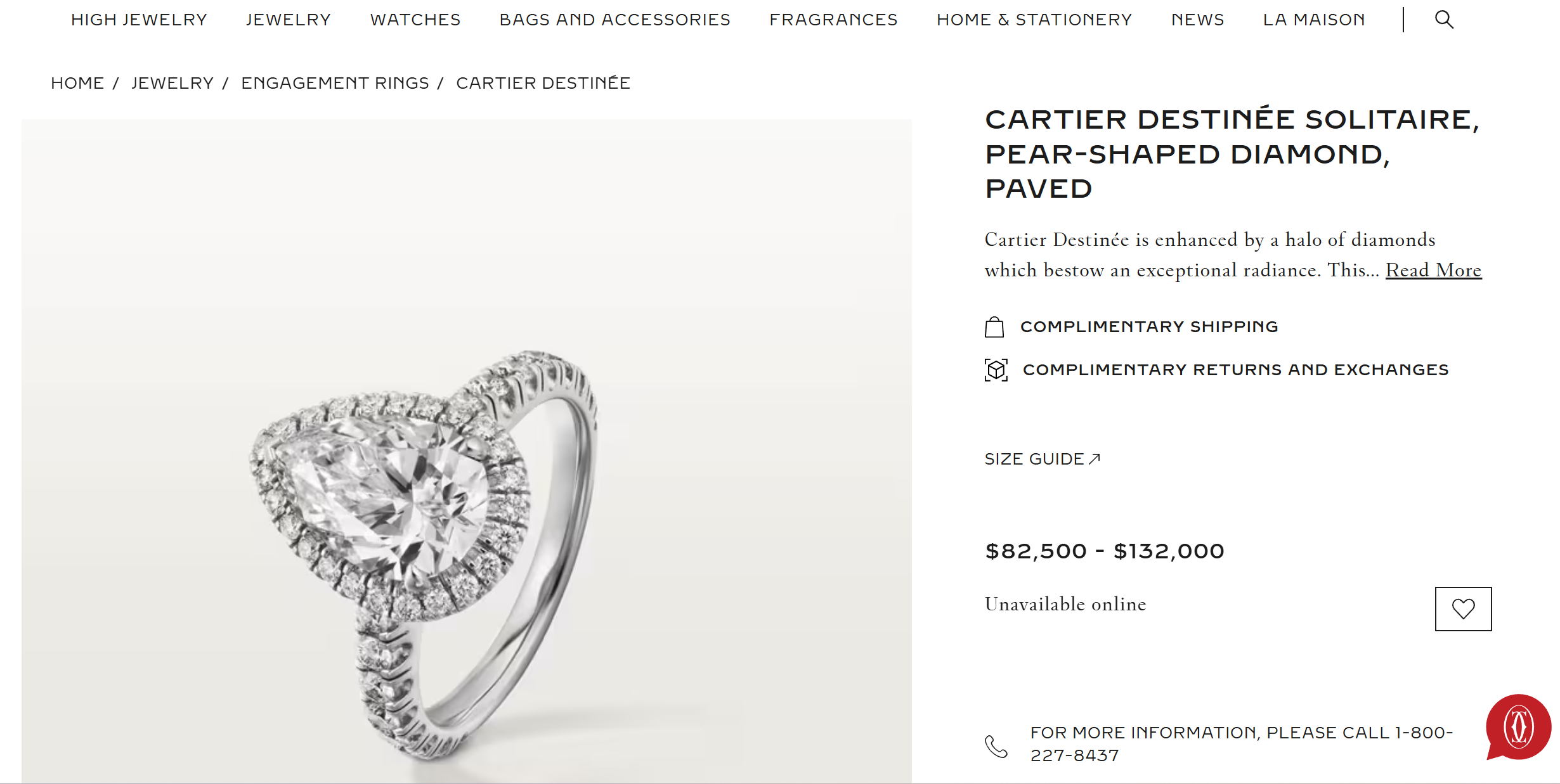The image size is (1560, 784).
Task: Open Home & Stationery menu
Action: click(x=1034, y=20)
